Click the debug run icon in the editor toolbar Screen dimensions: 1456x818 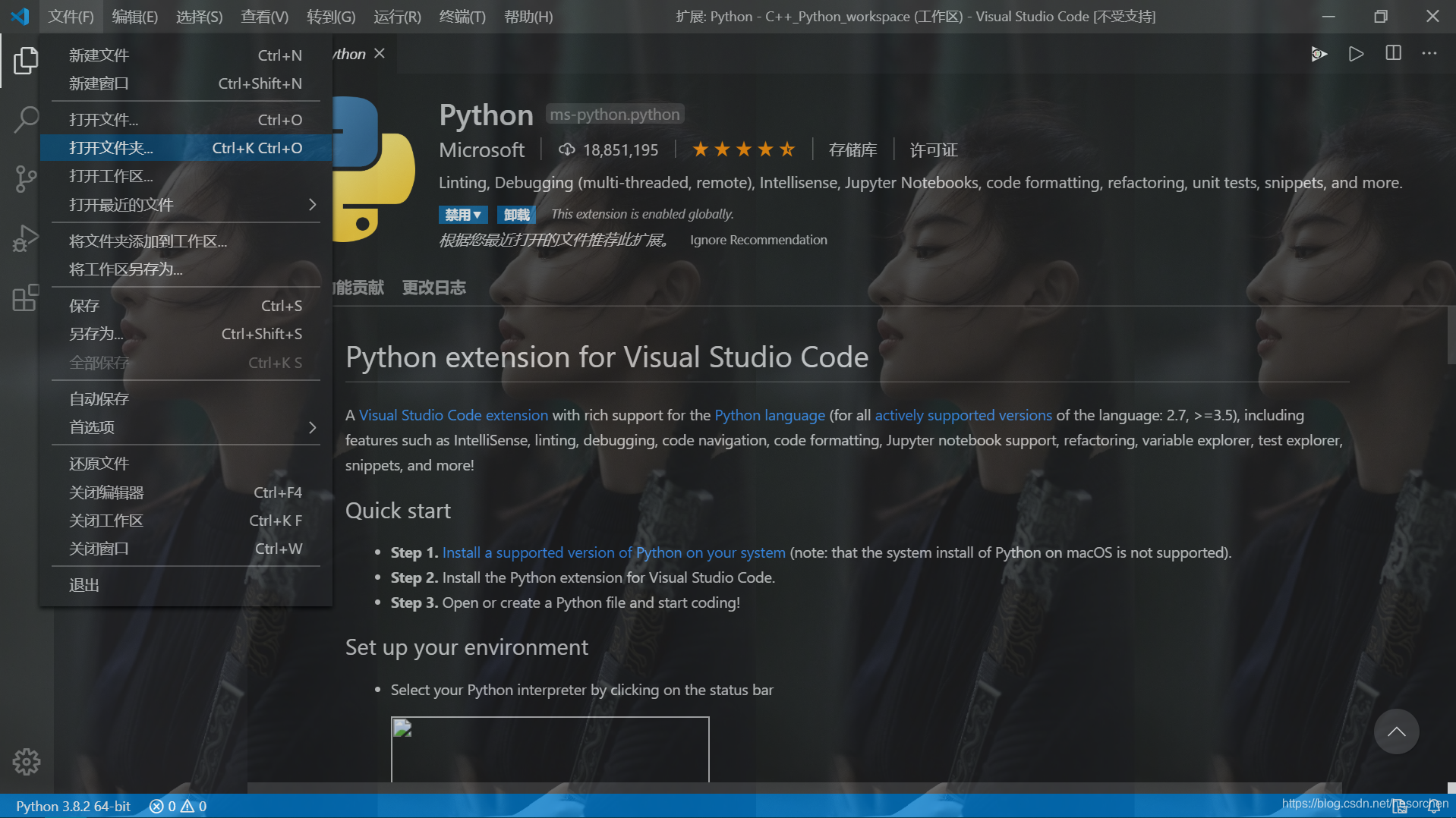point(1319,54)
